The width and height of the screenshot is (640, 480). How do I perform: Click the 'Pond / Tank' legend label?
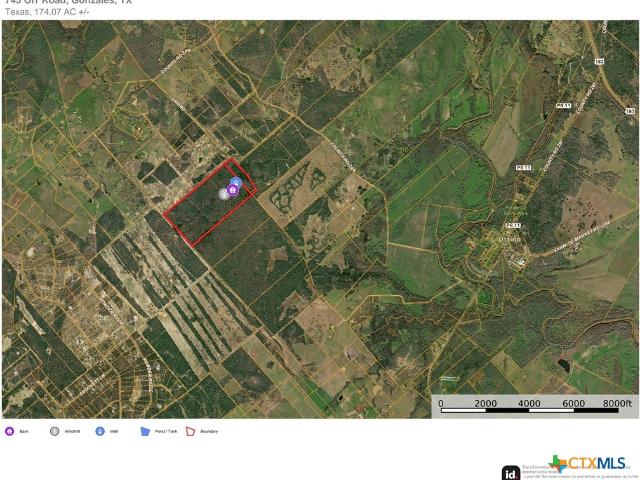coord(166,431)
